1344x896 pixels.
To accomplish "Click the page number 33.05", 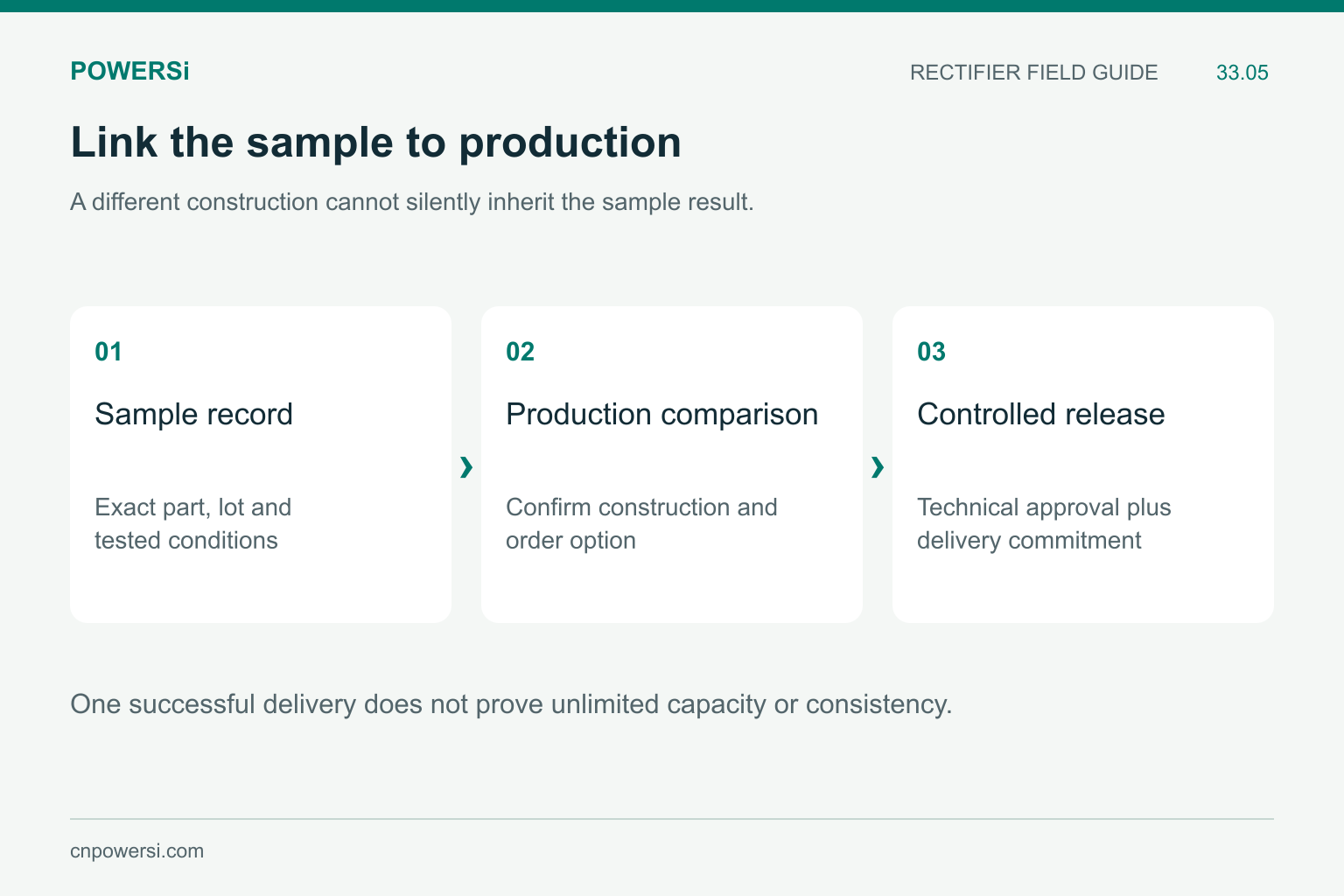I will 1242,73.
